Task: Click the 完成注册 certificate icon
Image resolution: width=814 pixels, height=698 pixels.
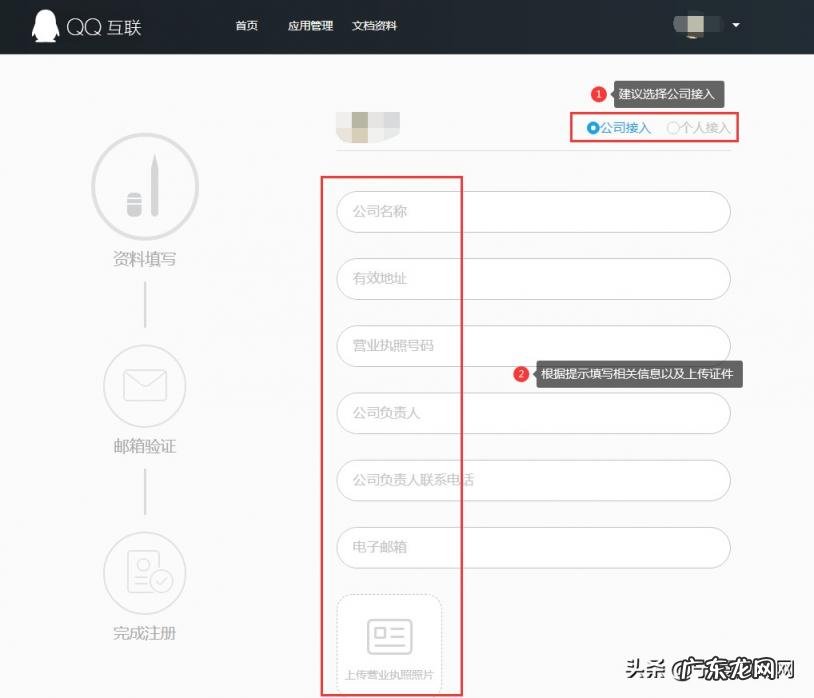Action: coord(144,573)
